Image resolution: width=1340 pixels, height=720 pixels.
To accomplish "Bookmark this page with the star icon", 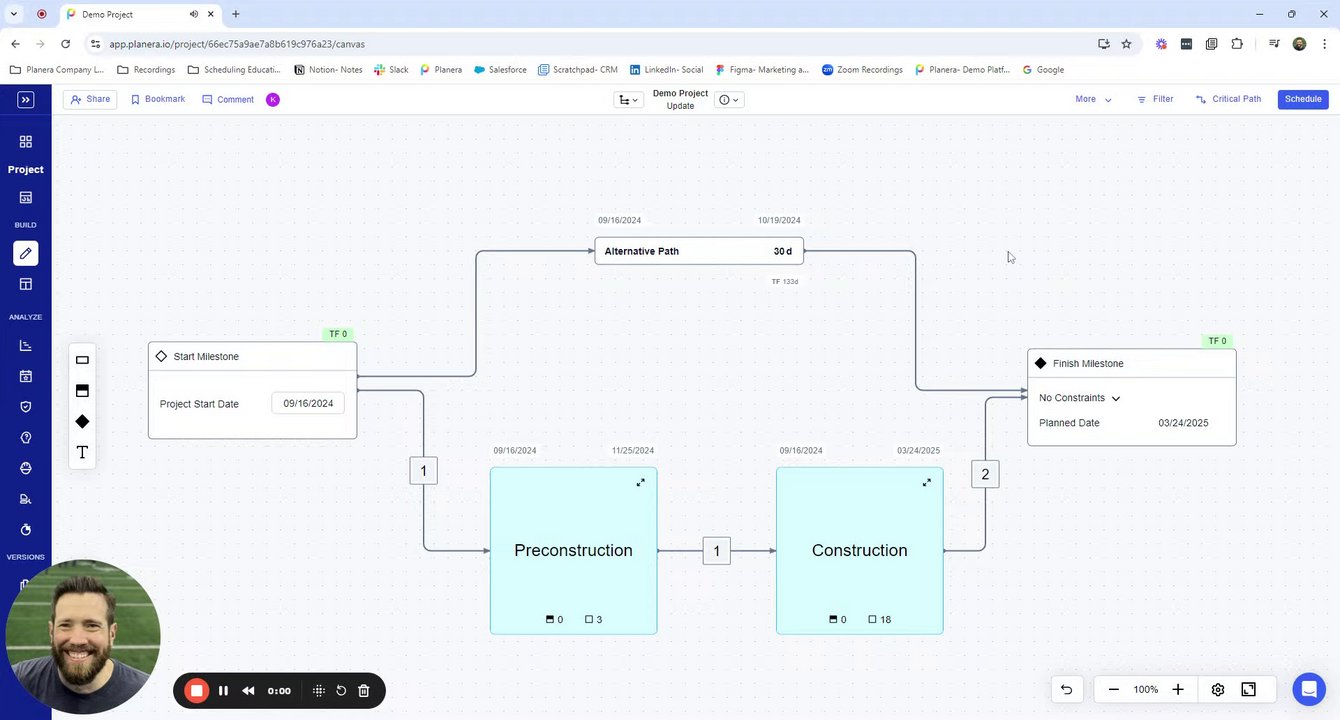I will 1126,44.
